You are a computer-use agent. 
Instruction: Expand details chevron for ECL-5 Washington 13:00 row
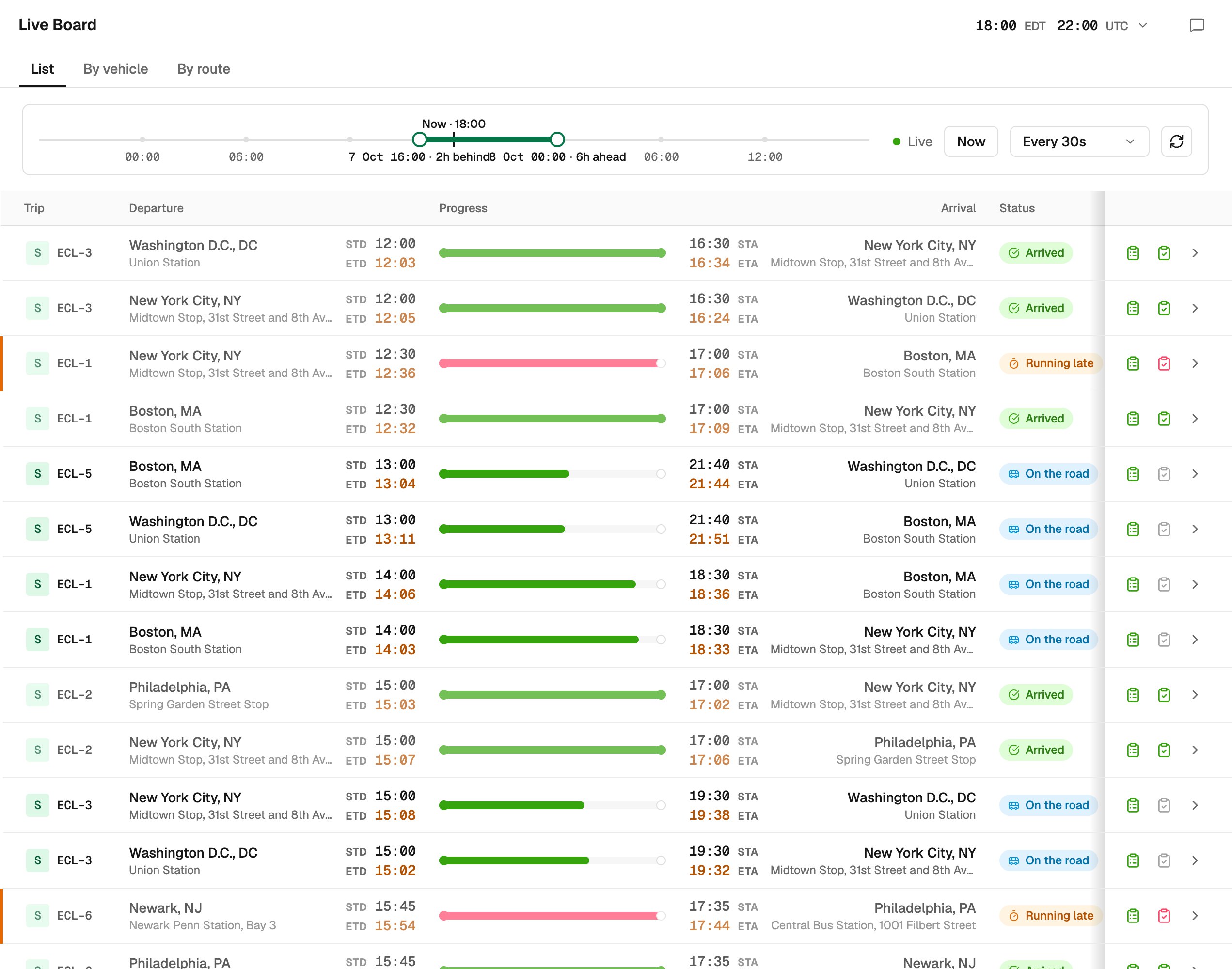pyautogui.click(x=1195, y=530)
